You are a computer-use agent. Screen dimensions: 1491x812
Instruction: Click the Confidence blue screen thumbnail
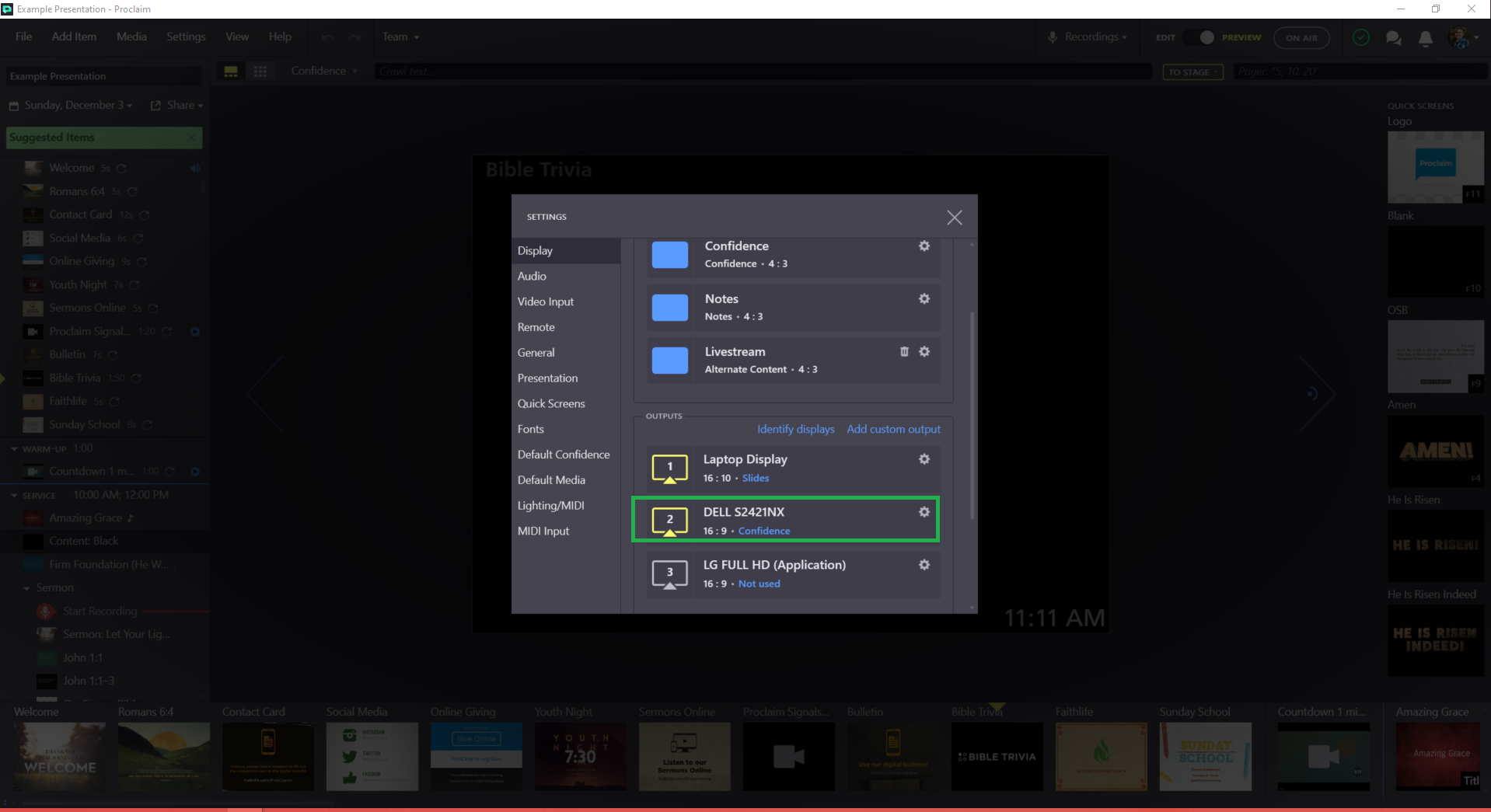pos(669,255)
